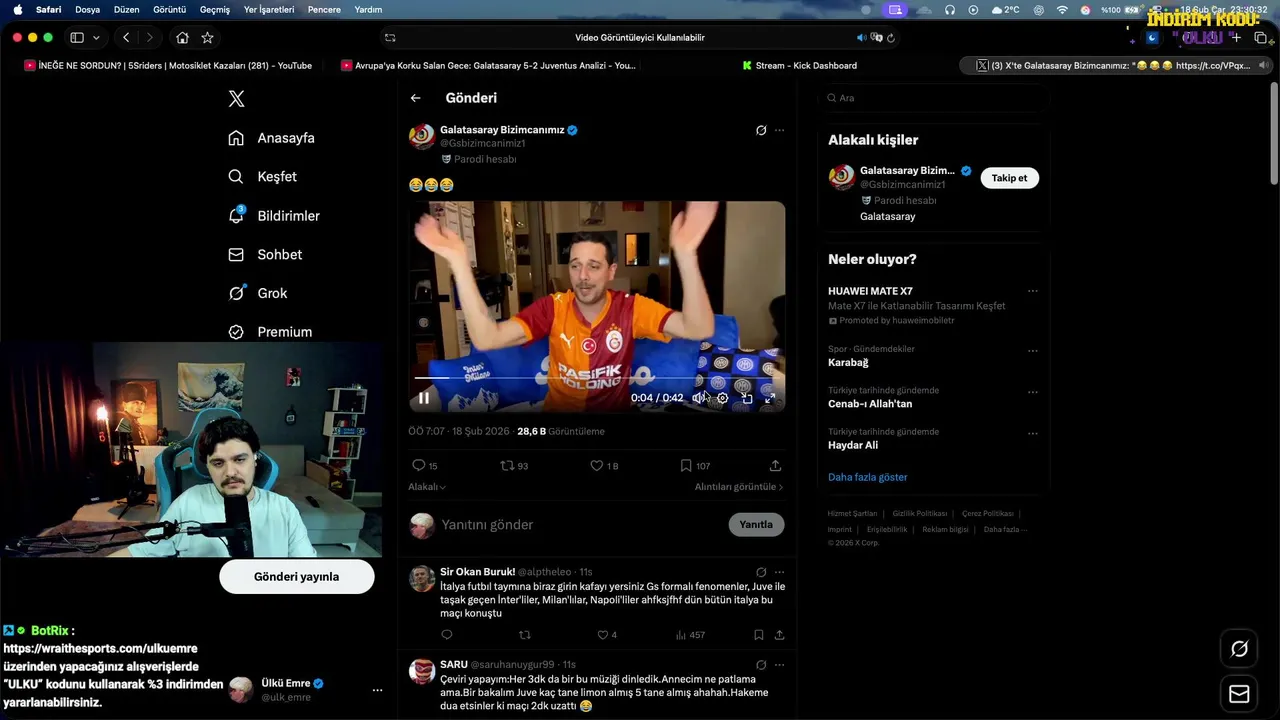This screenshot has height=720, width=1280.
Task: Reply to Sir Okan Buruk! comment
Action: coord(447,635)
